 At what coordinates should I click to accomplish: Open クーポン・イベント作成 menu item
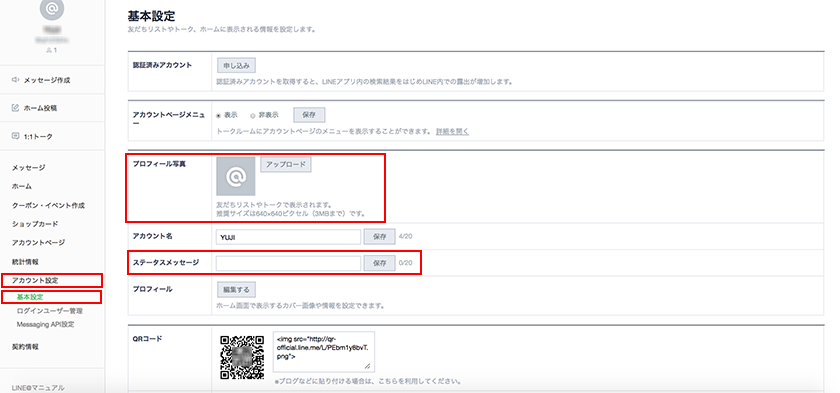coord(48,205)
